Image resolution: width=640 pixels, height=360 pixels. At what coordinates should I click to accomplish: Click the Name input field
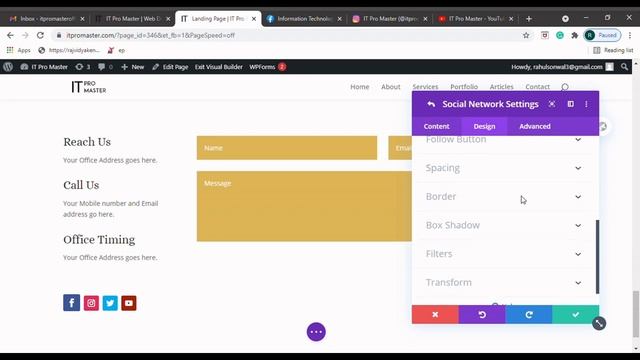(287, 148)
